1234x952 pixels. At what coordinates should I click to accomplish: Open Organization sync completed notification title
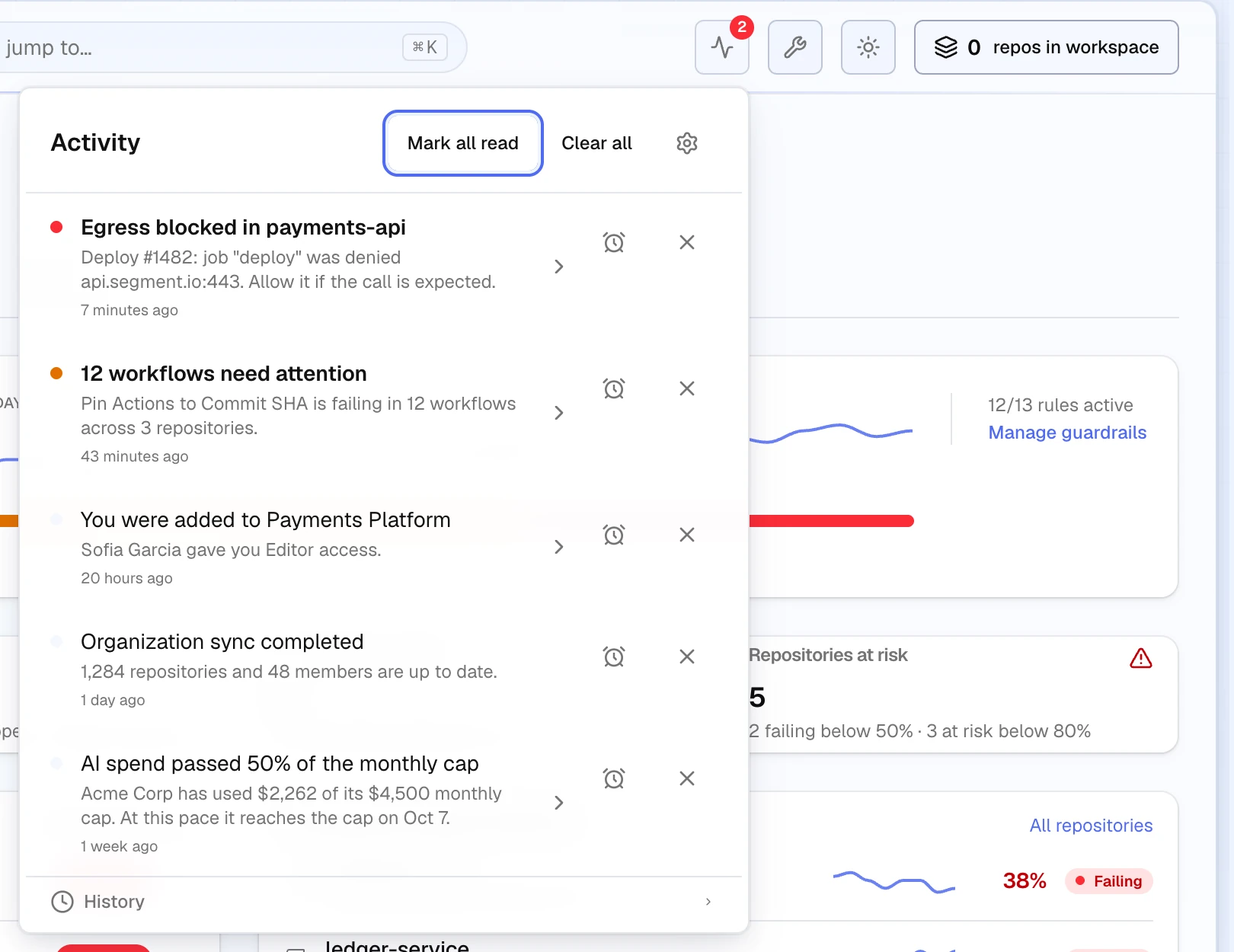point(222,642)
